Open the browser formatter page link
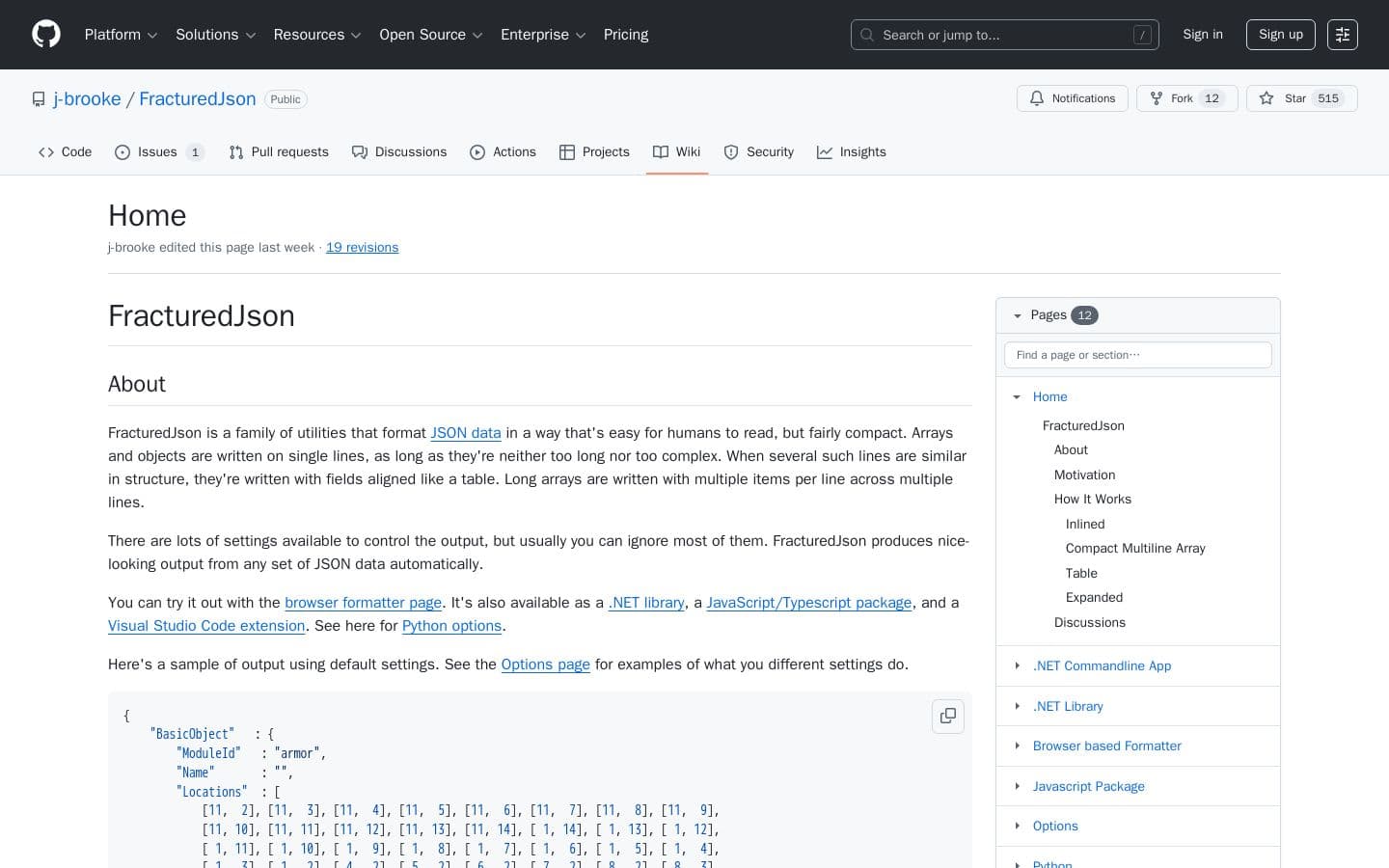The image size is (1389, 868). (x=364, y=603)
